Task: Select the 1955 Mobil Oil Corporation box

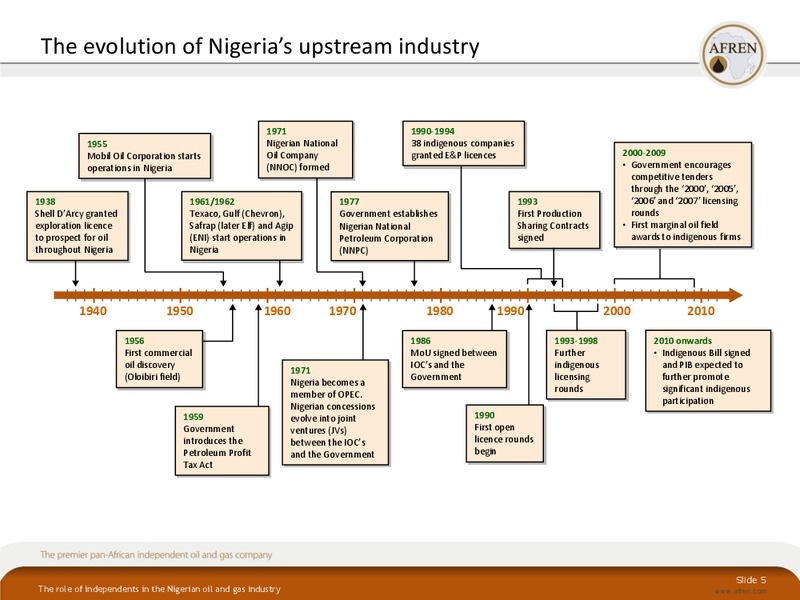Action: [x=144, y=156]
